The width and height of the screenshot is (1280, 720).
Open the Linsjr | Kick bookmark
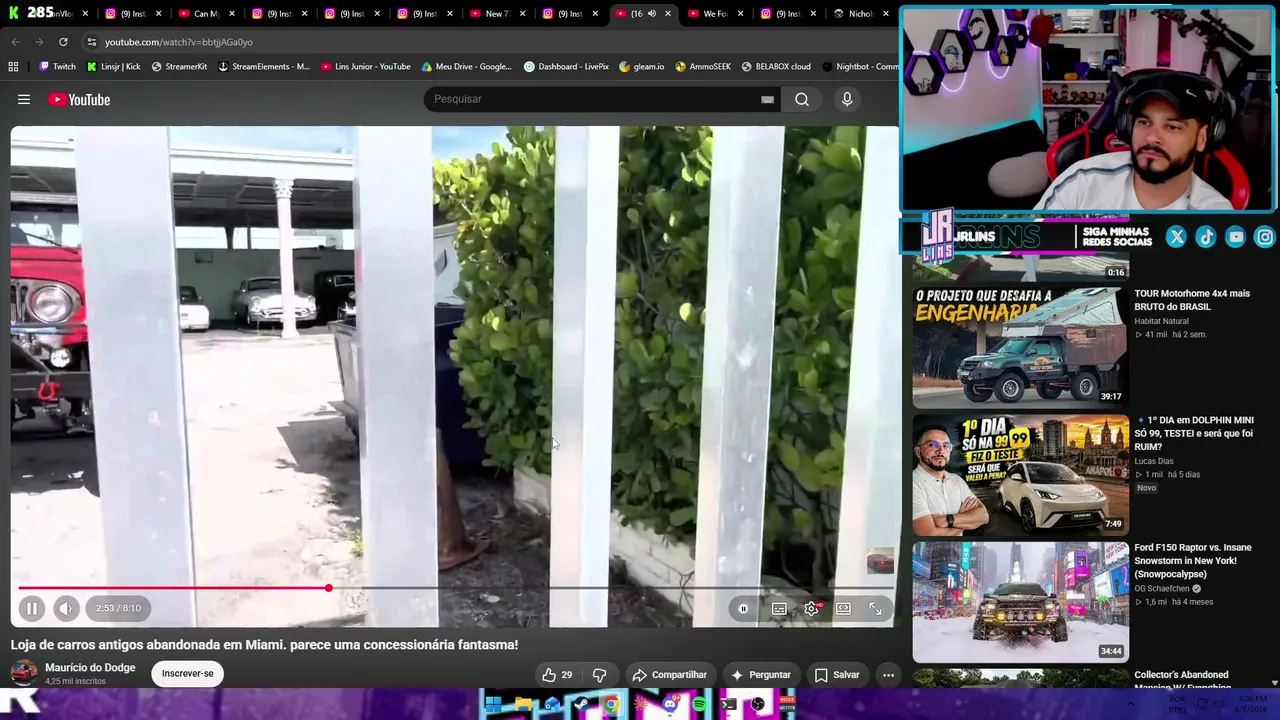(x=113, y=67)
